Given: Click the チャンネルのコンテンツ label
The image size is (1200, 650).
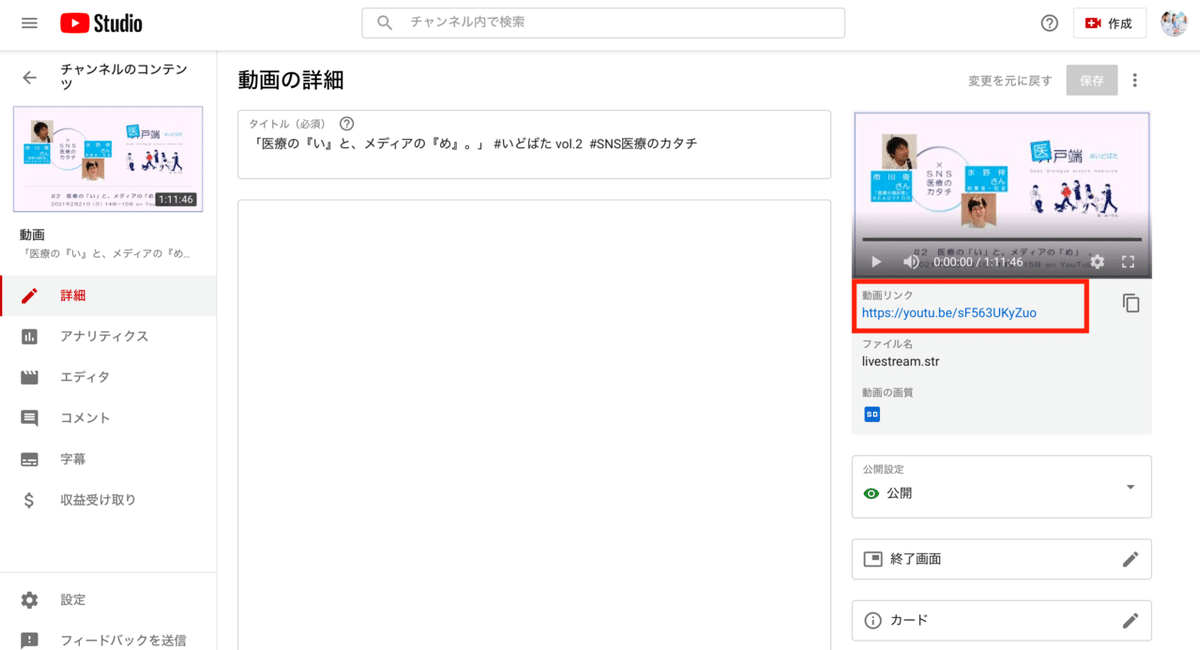Looking at the screenshot, I should click(x=124, y=77).
